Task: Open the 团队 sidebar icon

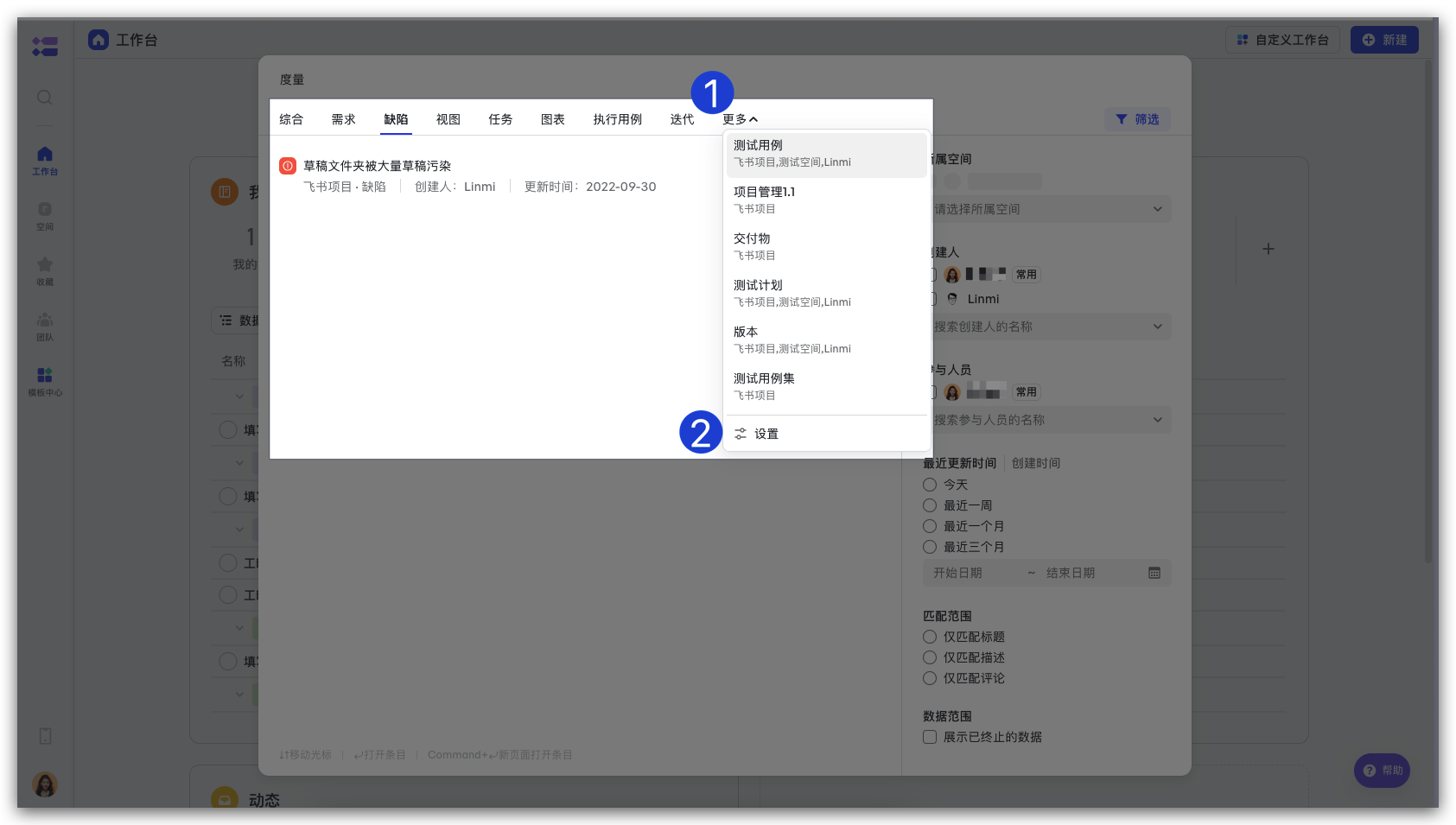Action: pyautogui.click(x=45, y=327)
